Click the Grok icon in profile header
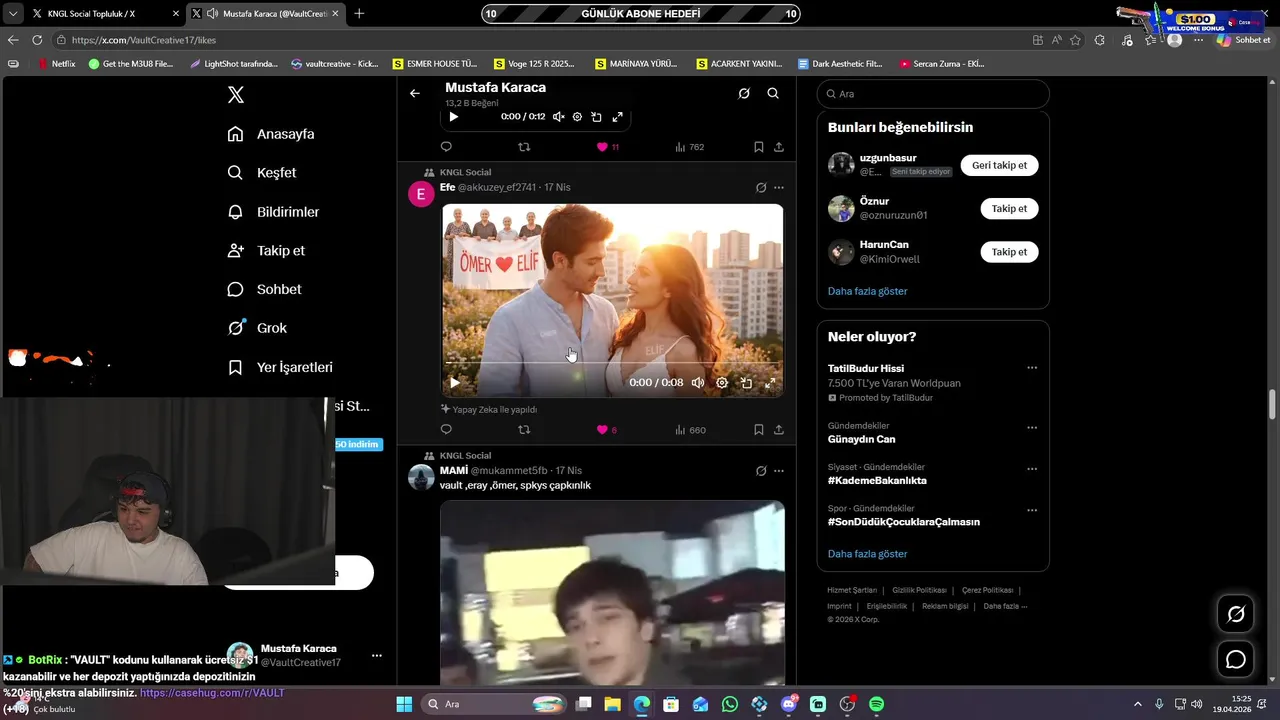 (x=744, y=93)
